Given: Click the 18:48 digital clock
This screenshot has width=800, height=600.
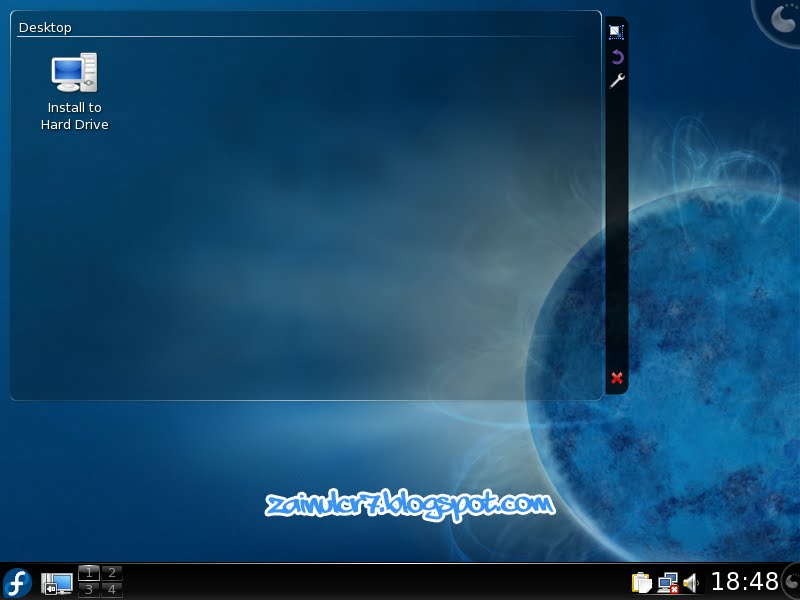Looking at the screenshot, I should [744, 582].
